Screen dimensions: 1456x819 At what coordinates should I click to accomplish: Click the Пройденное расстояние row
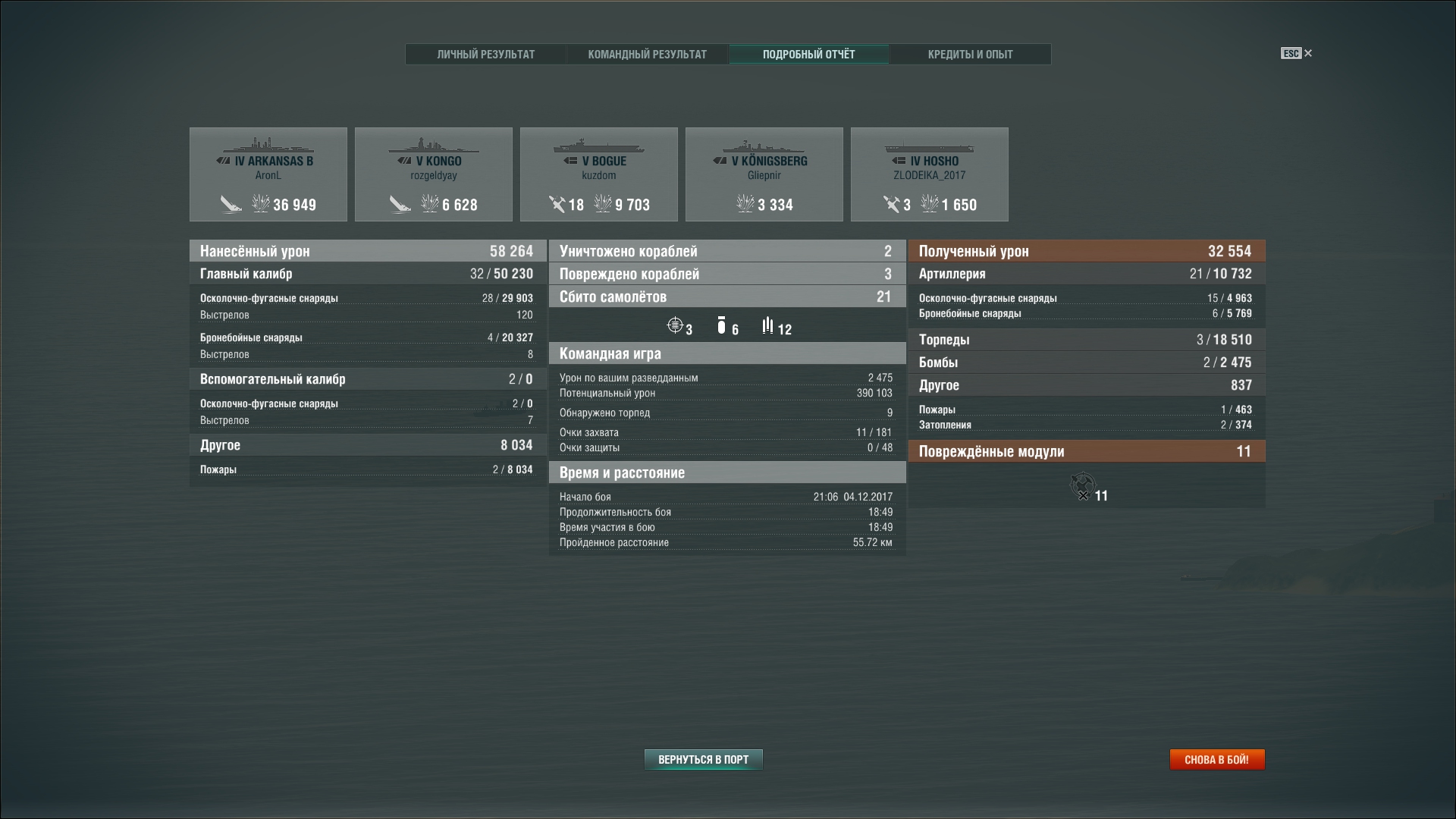pos(727,542)
